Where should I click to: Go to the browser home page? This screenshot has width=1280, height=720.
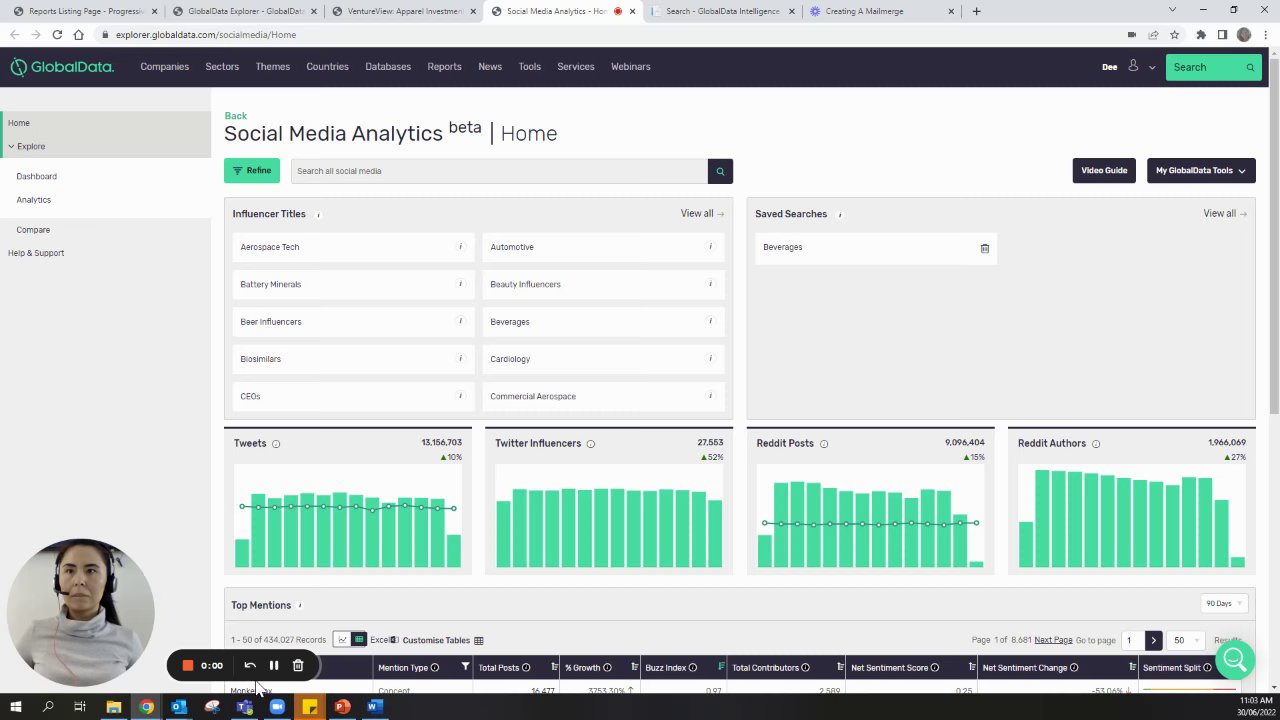coord(78,35)
